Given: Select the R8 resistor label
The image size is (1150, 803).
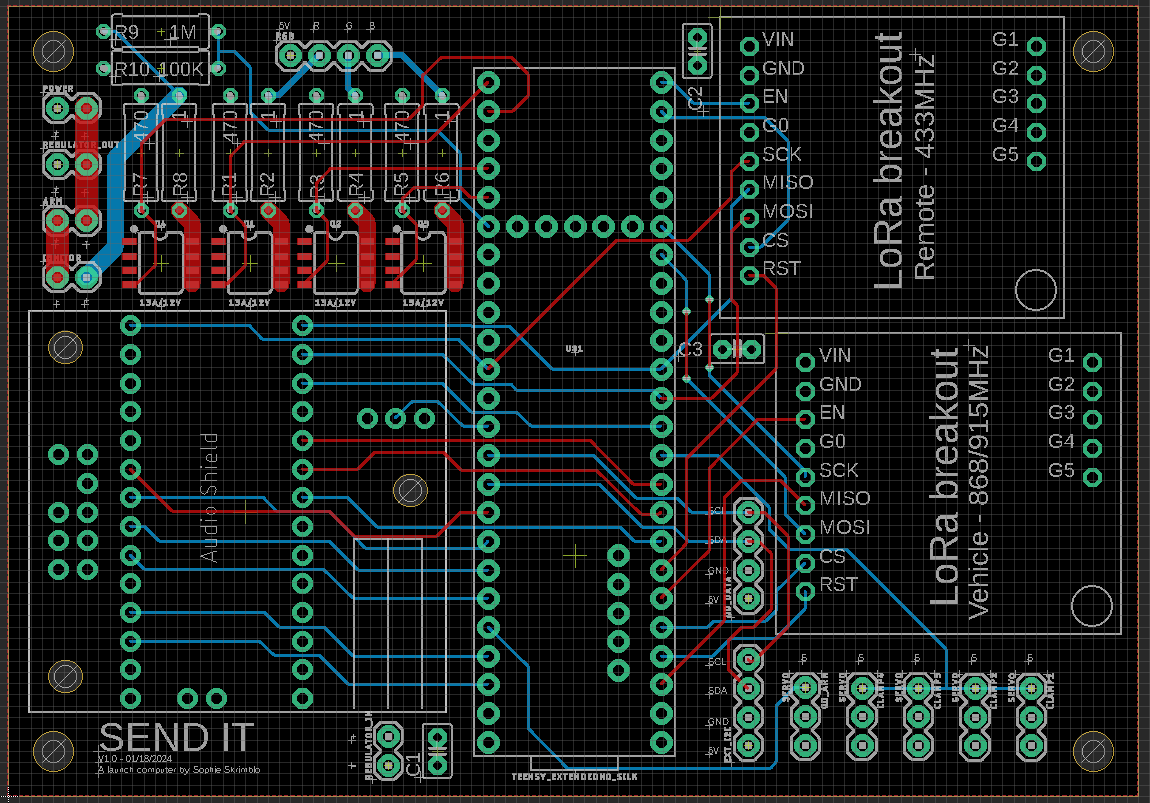Looking at the screenshot, I should pos(180,186).
